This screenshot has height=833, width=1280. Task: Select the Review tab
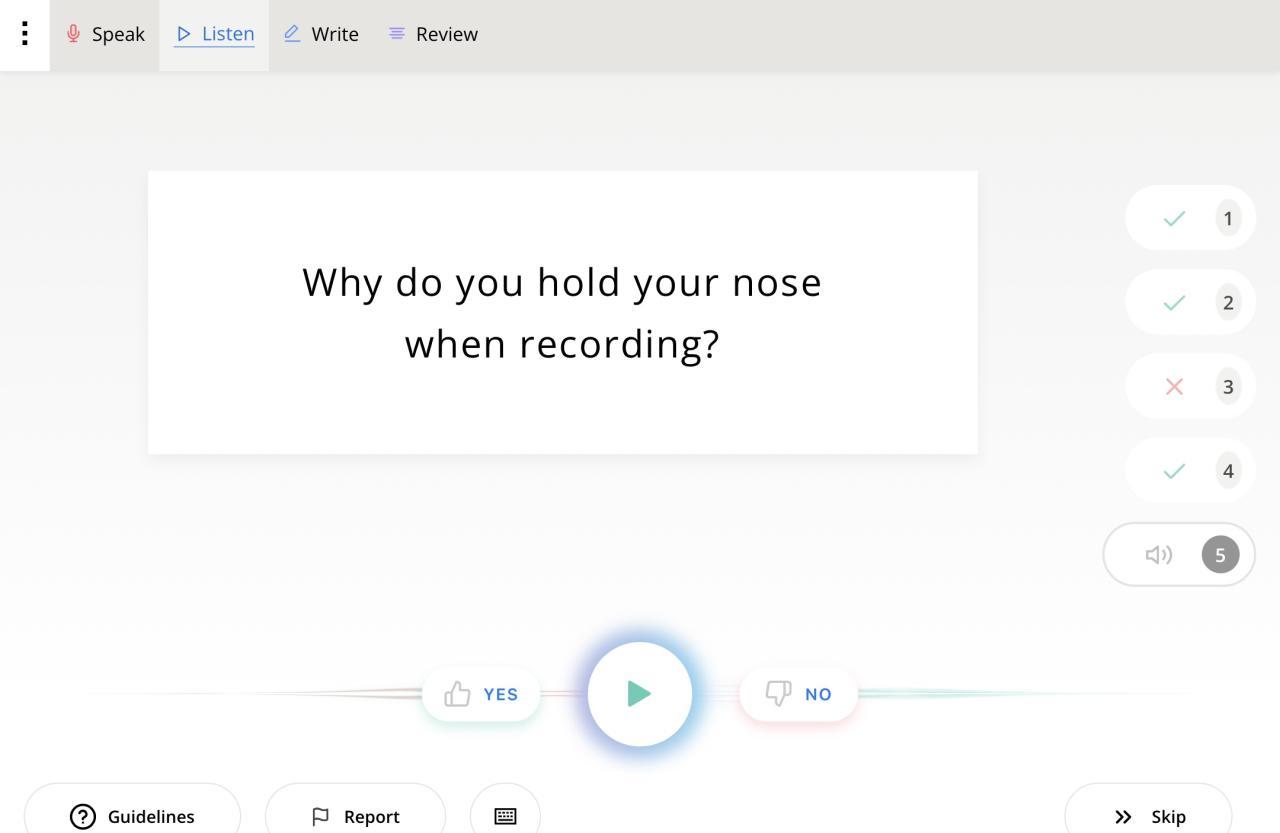pos(433,34)
